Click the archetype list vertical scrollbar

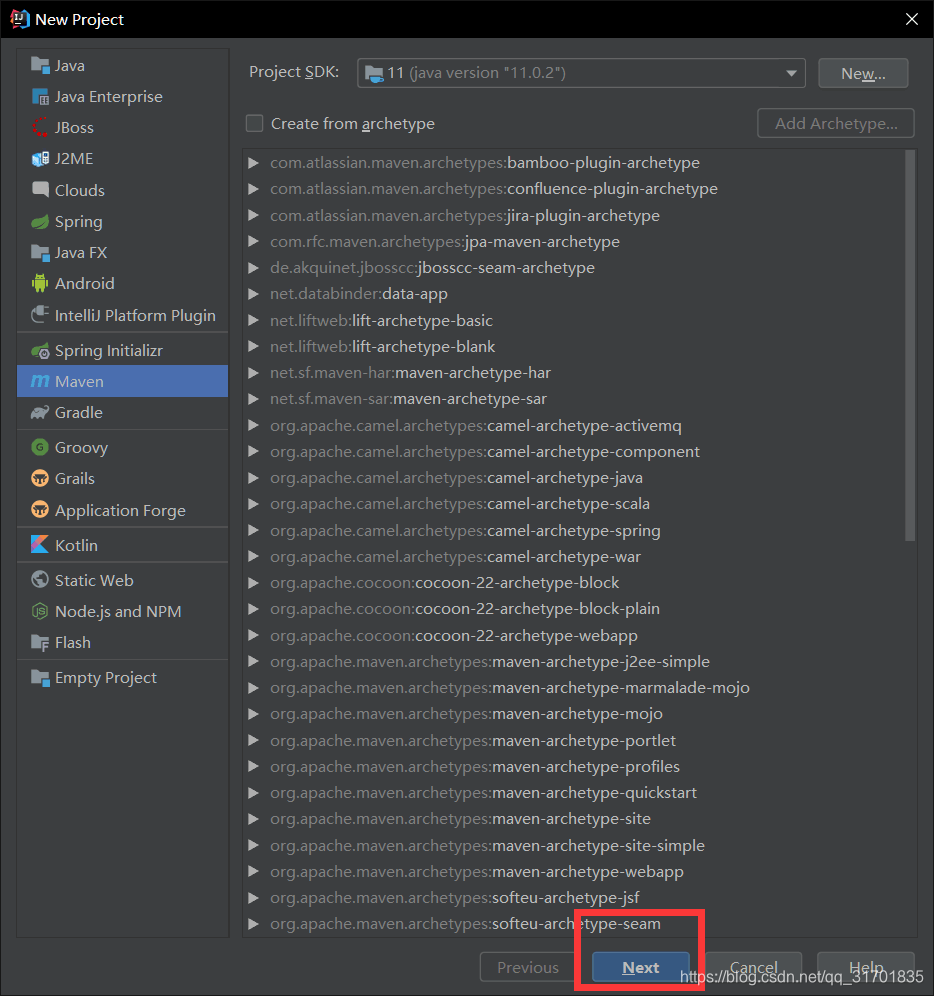pyautogui.click(x=910, y=346)
